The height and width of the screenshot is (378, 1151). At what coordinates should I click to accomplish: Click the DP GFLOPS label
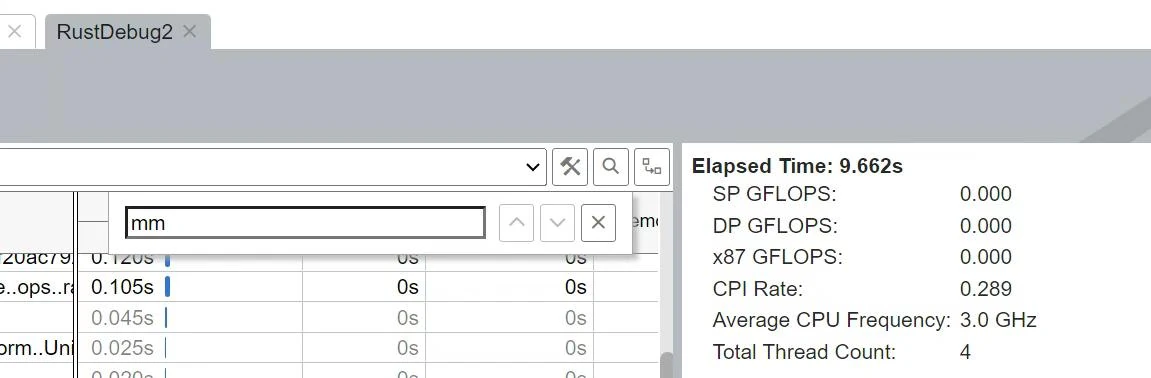click(x=774, y=226)
